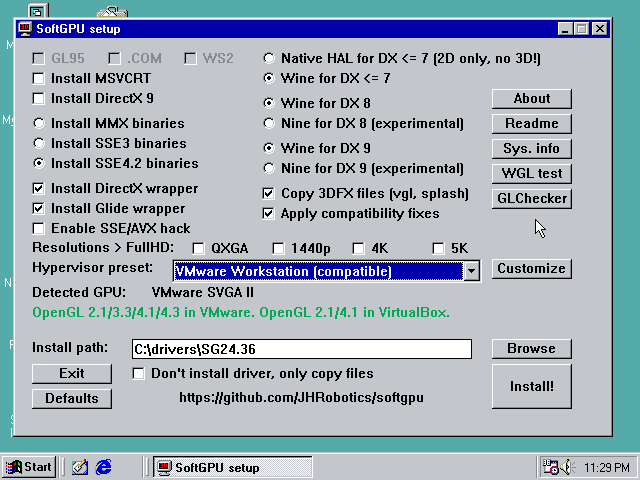The height and width of the screenshot is (480, 640).
Task: Check Don't install driver, only copy files
Action: [138, 373]
